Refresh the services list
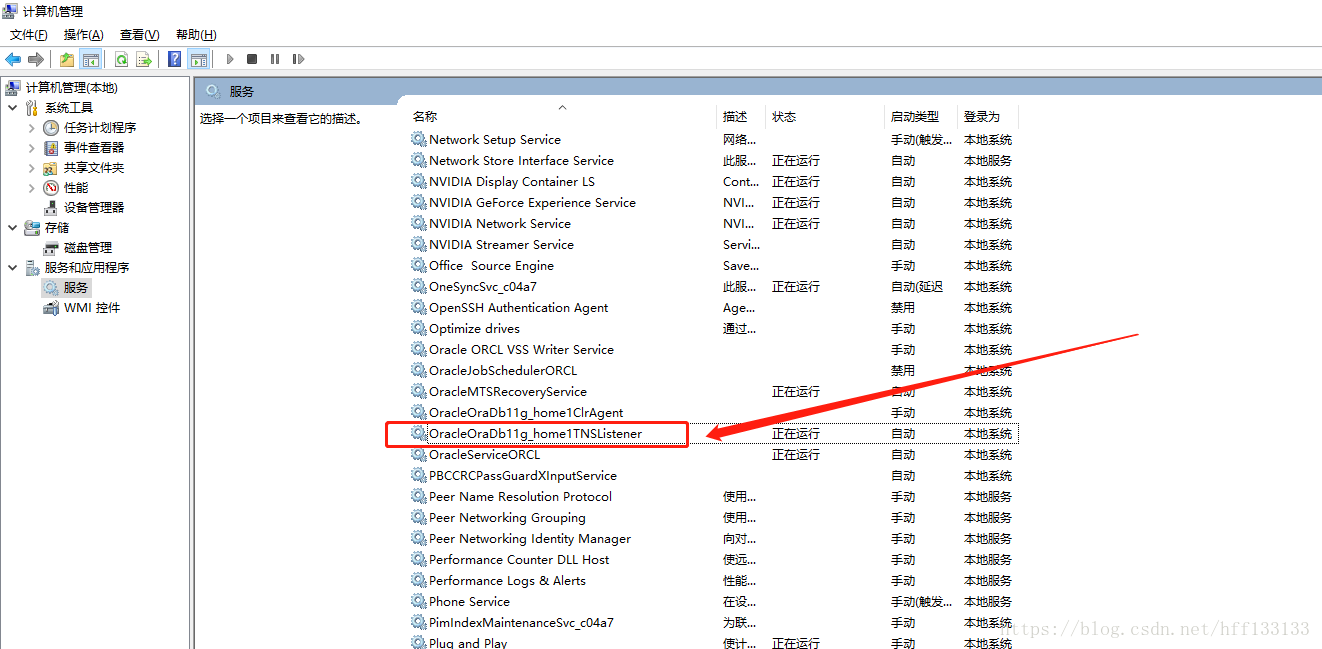 pyautogui.click(x=121, y=59)
